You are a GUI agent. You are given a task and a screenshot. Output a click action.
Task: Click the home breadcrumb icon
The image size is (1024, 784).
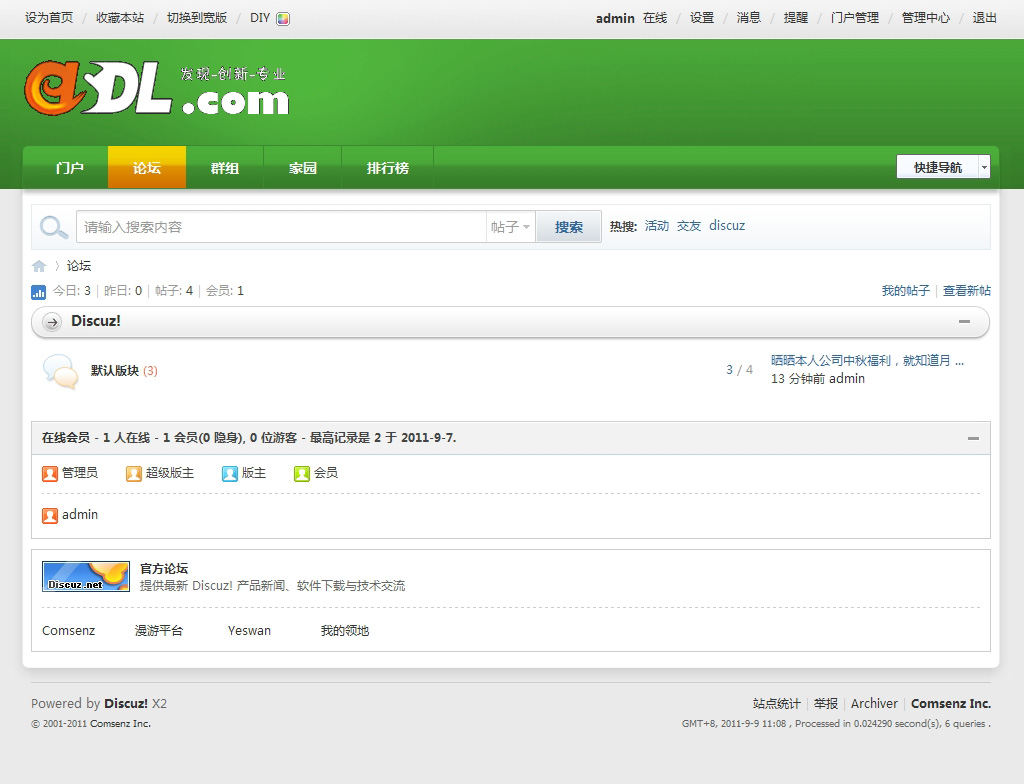pos(39,266)
